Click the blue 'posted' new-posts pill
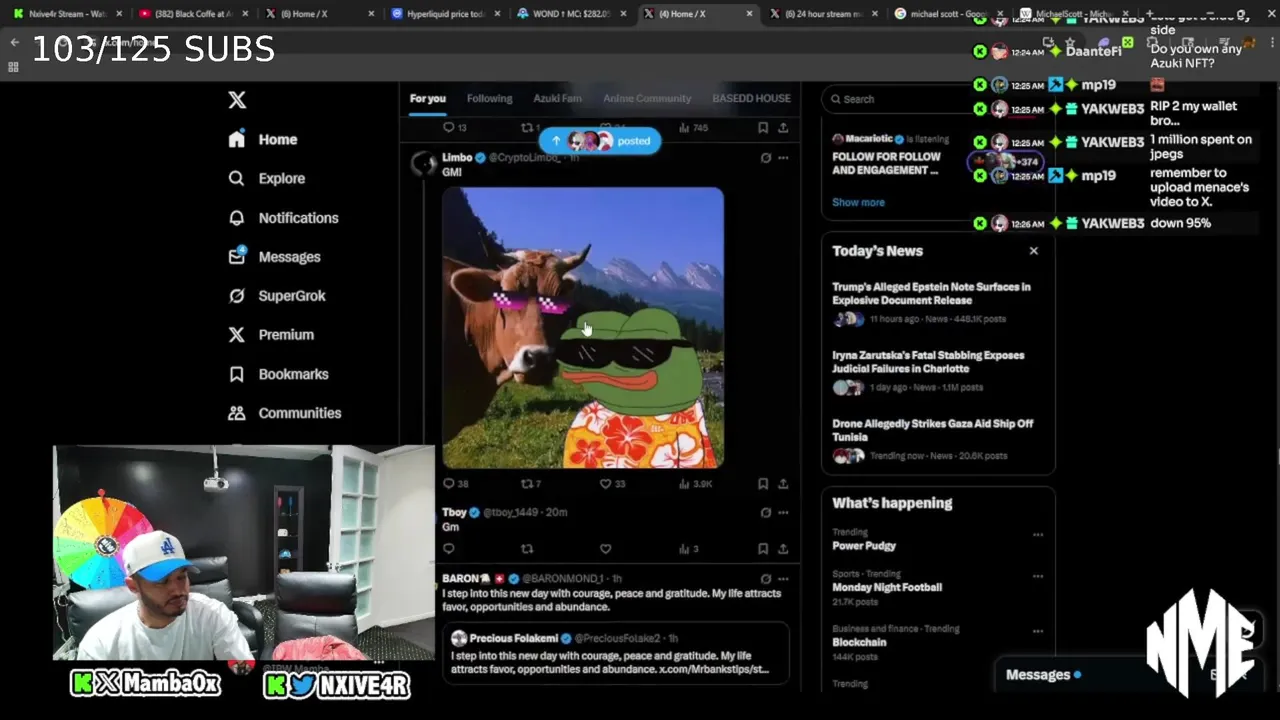Image resolution: width=1280 pixels, height=720 pixels. click(x=600, y=141)
